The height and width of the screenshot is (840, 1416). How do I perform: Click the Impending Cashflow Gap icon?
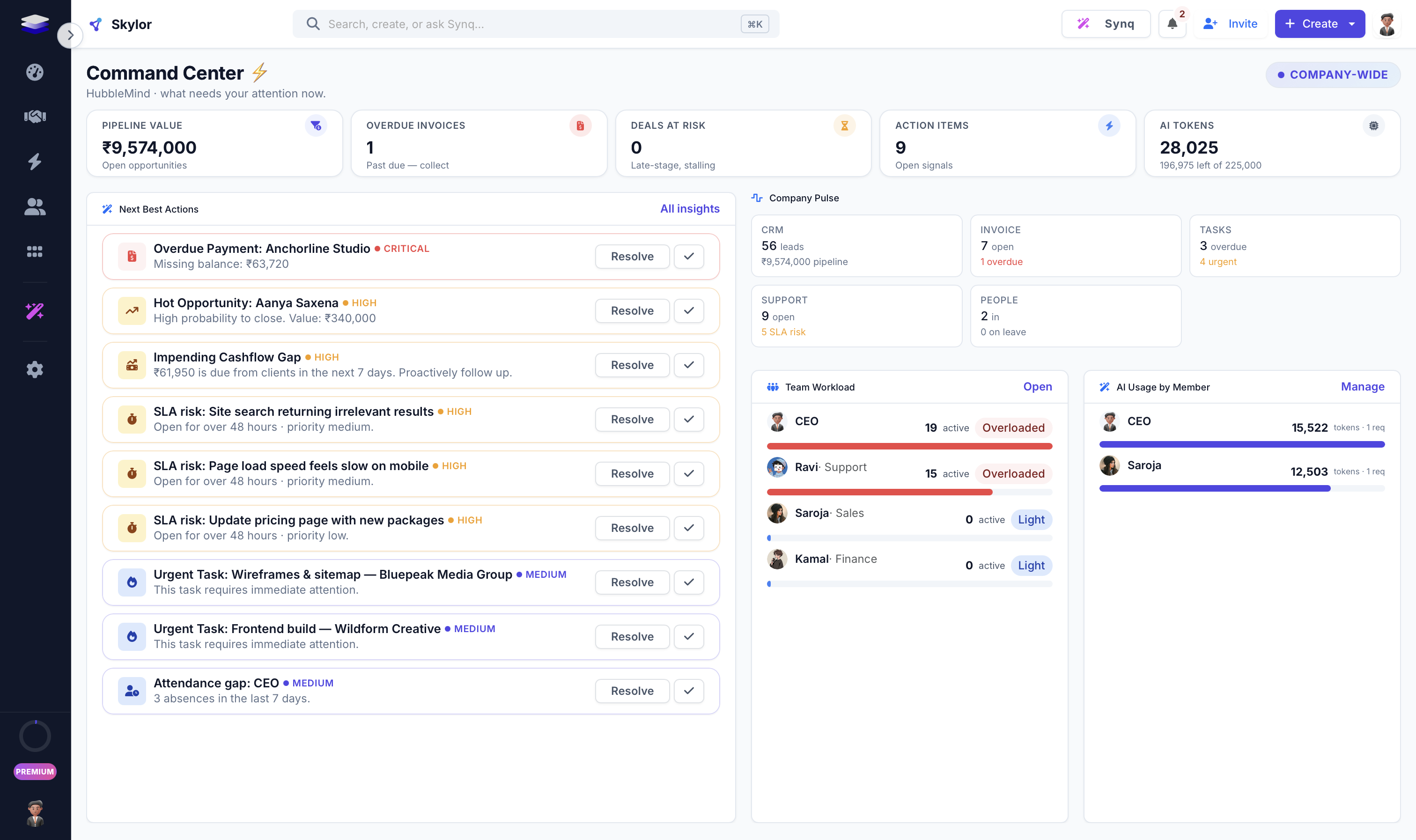pos(132,365)
